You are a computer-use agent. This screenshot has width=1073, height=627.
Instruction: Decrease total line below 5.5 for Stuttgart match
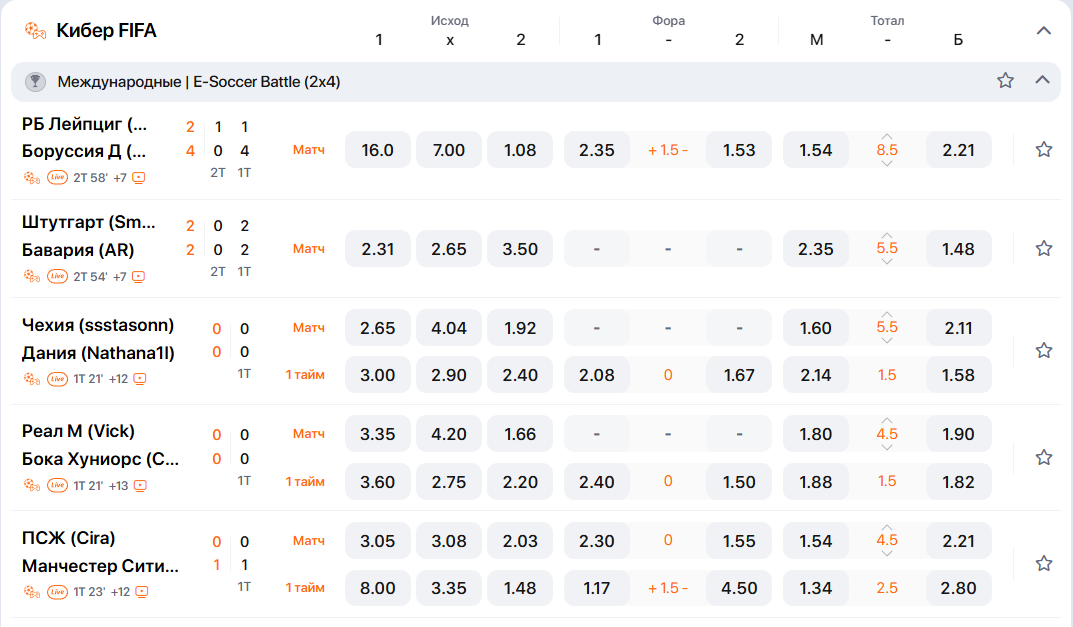coord(887,263)
